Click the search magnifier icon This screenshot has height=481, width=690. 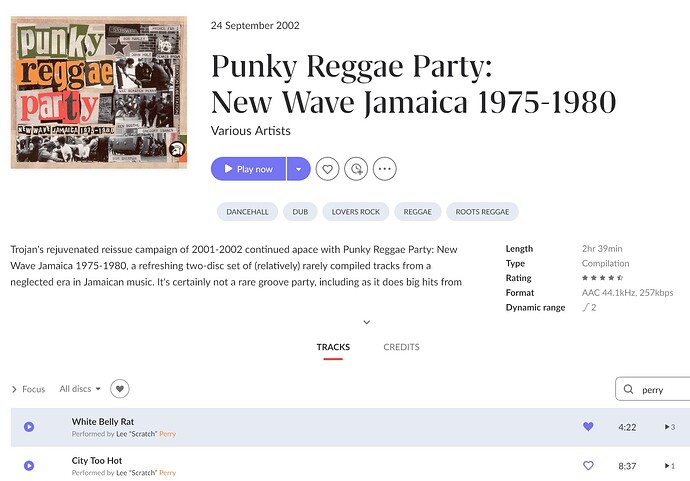(628, 389)
